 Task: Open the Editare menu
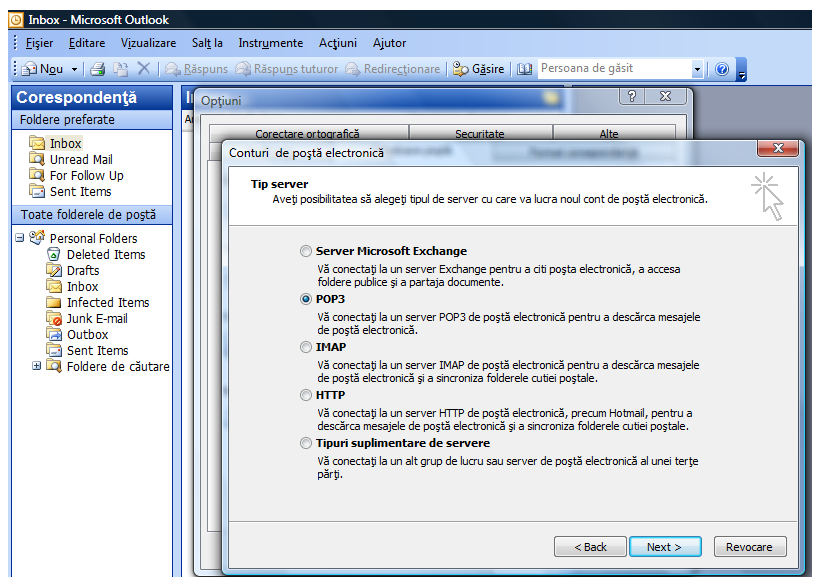(x=87, y=43)
